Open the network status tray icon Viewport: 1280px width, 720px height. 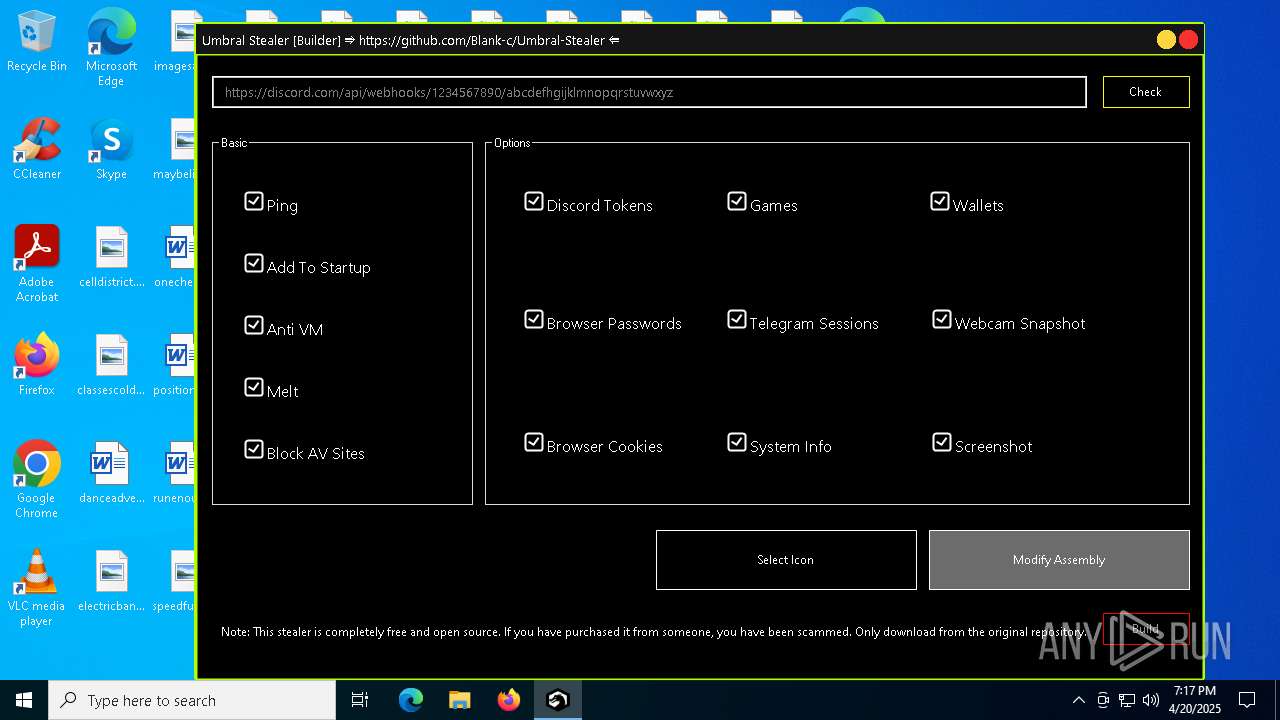[x=1127, y=700]
